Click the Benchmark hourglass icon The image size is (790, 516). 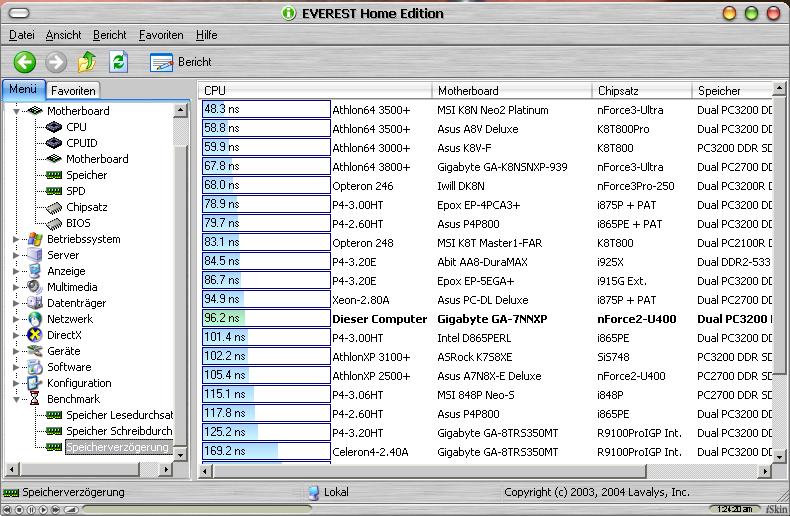pos(34,399)
